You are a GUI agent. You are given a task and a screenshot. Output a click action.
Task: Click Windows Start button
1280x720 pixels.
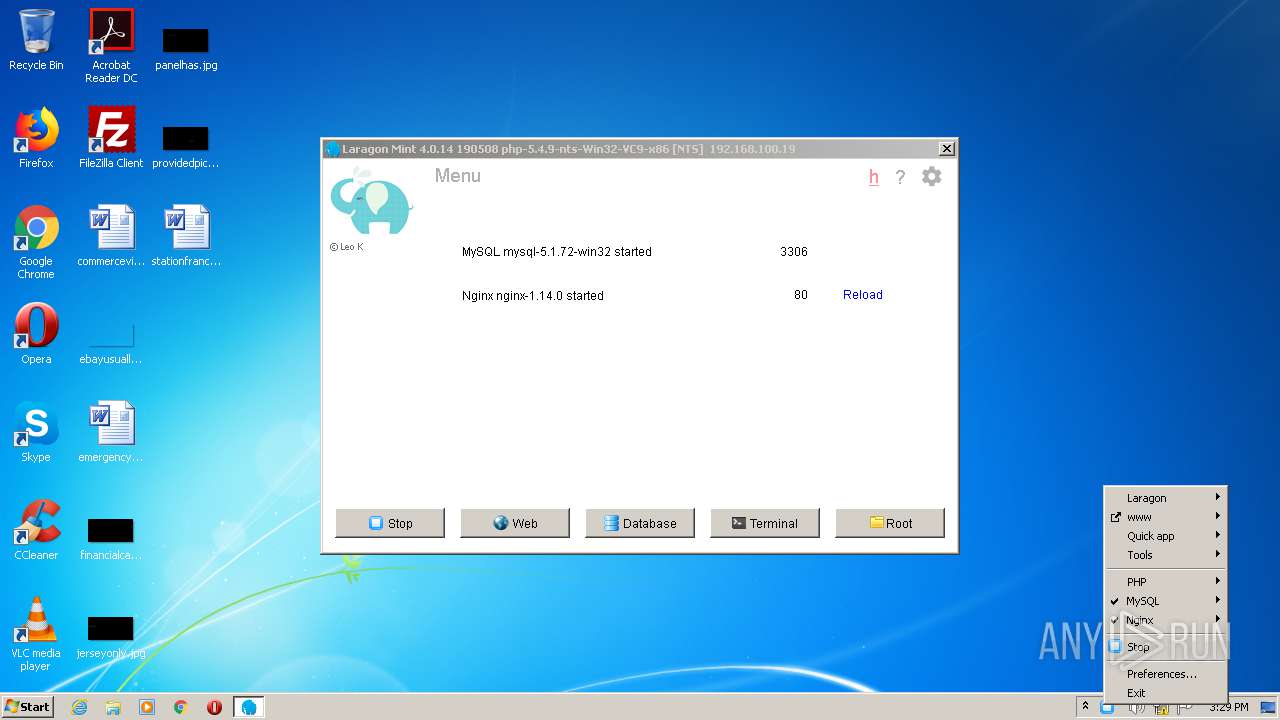[27, 707]
